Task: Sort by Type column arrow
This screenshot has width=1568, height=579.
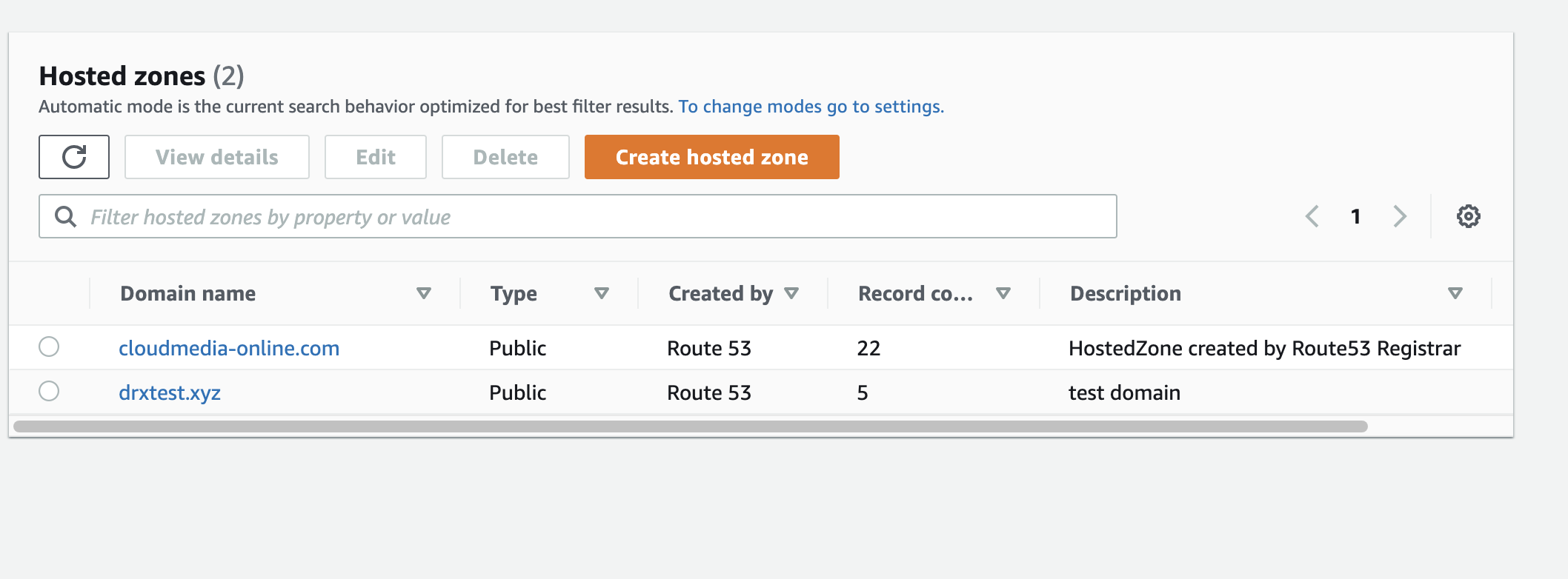Action: (x=602, y=294)
